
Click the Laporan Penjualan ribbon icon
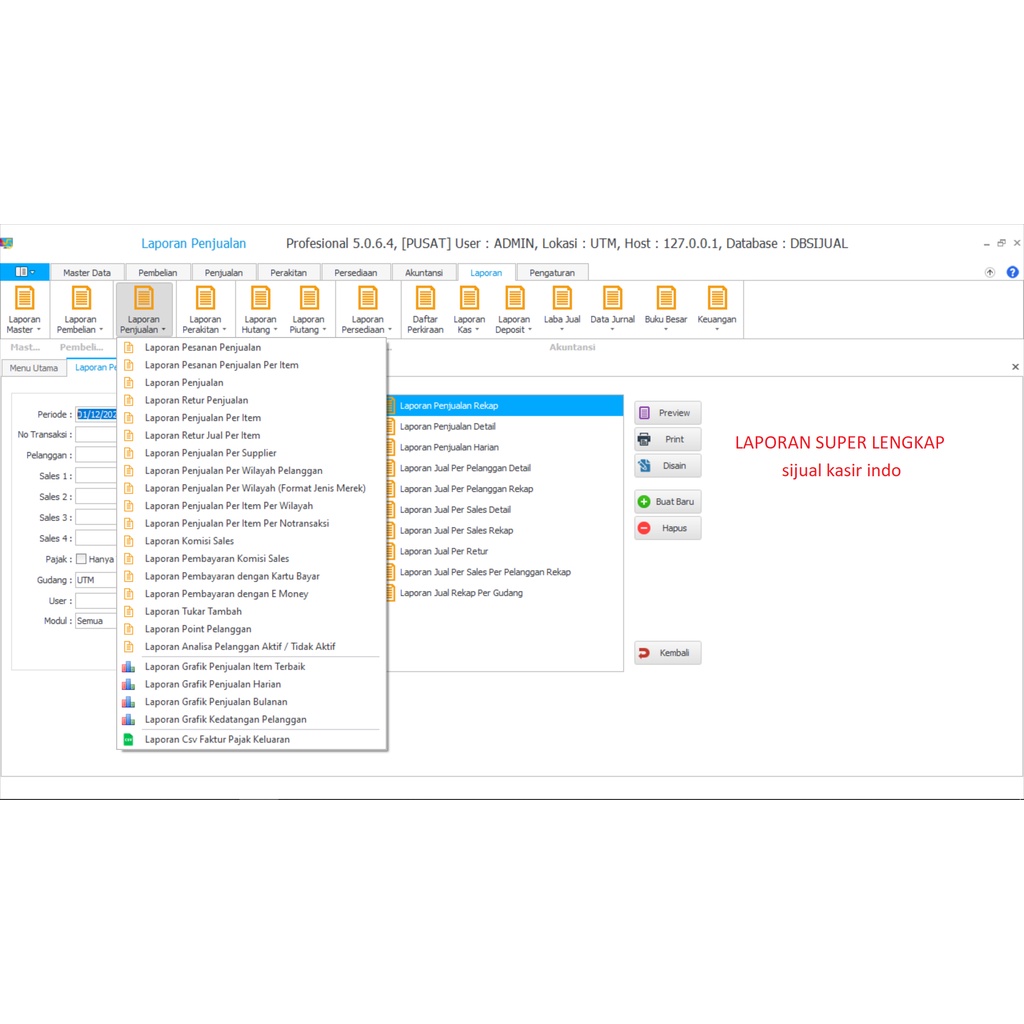144,310
